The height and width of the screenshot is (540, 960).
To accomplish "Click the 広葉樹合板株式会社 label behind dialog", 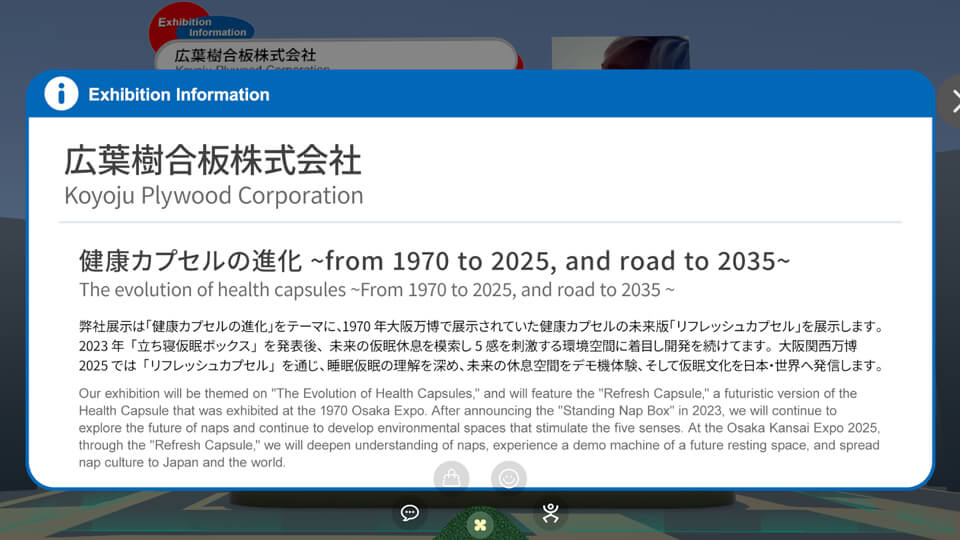I will pos(245,56).
